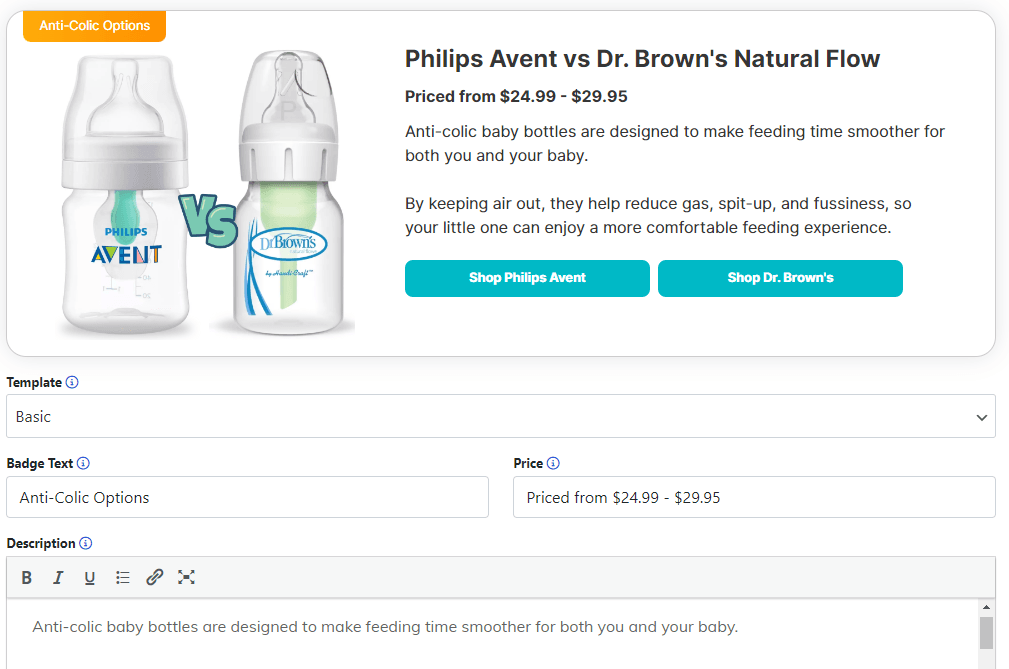
Task: Toggle bold formatting in the description editor
Action: coord(26,577)
